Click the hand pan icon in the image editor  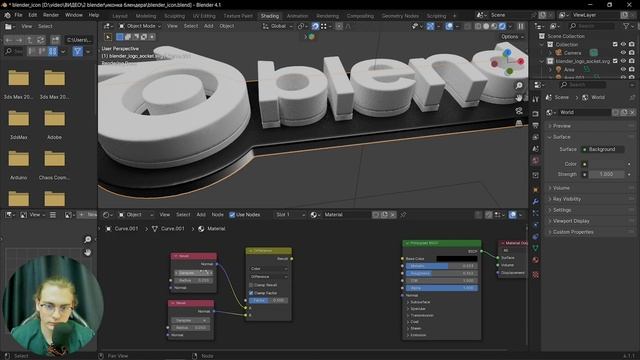87,252
